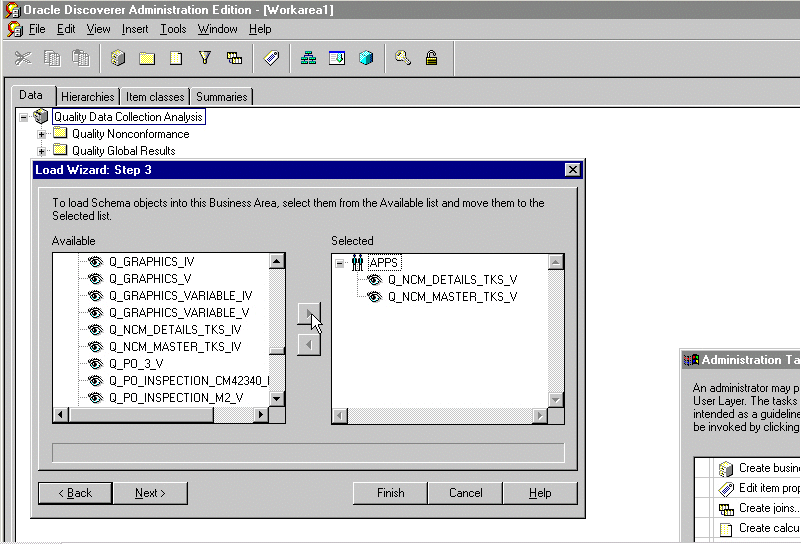Click the Create joins icon in task list
This screenshot has width=801, height=544.
point(726,509)
